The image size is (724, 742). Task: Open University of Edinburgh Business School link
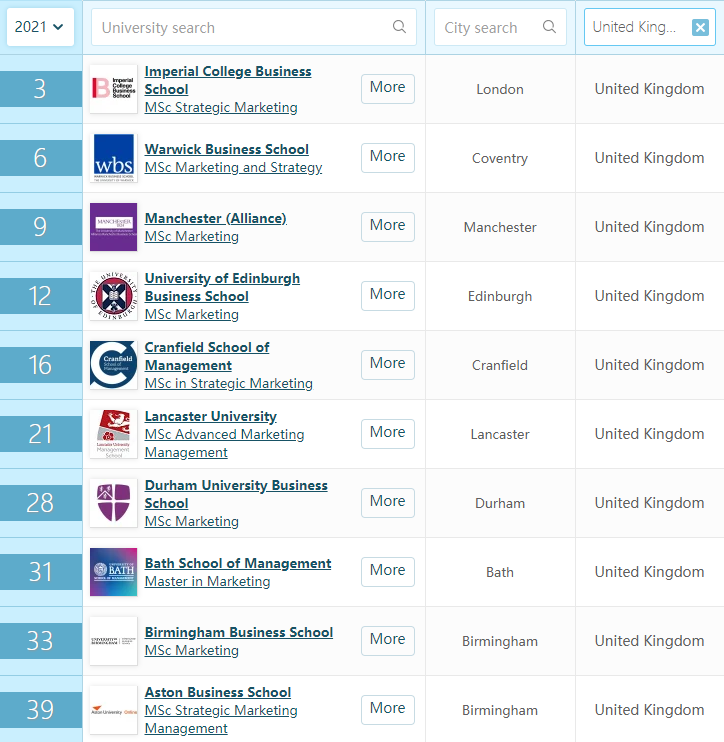click(x=222, y=287)
